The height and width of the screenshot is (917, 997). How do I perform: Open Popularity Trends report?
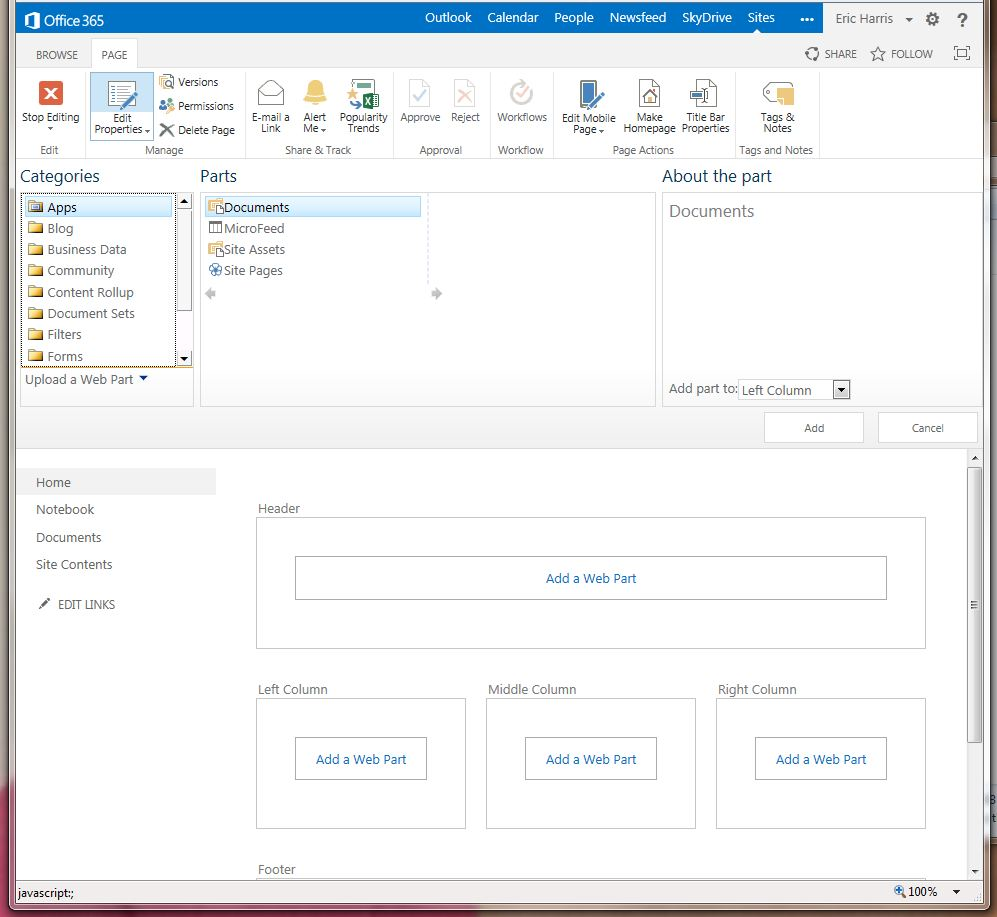point(364,106)
